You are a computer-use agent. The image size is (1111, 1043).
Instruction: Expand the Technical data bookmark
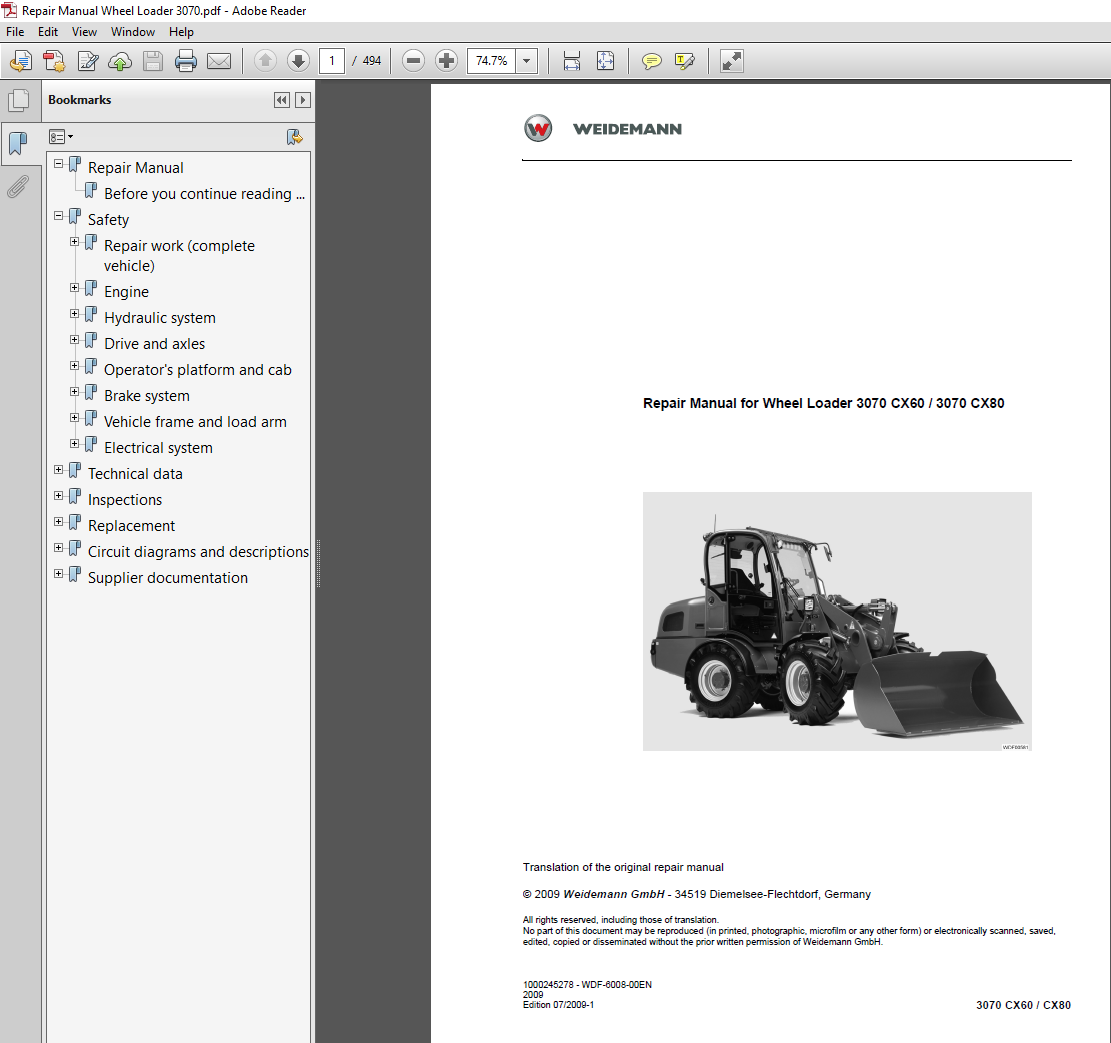[59, 470]
